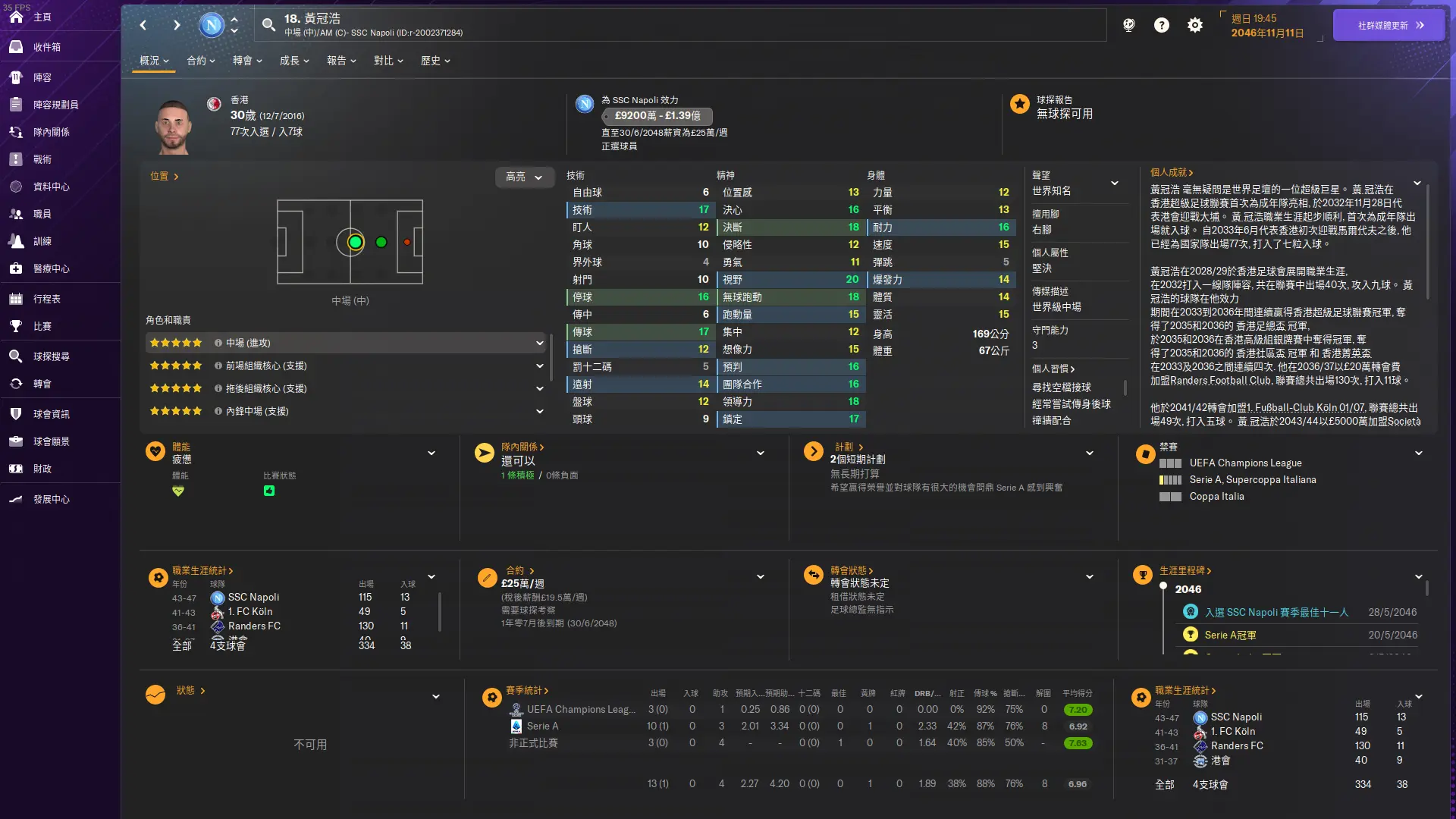Open 生涯里程碑 milestones link
Image resolution: width=1456 pixels, height=819 pixels.
[1185, 571]
